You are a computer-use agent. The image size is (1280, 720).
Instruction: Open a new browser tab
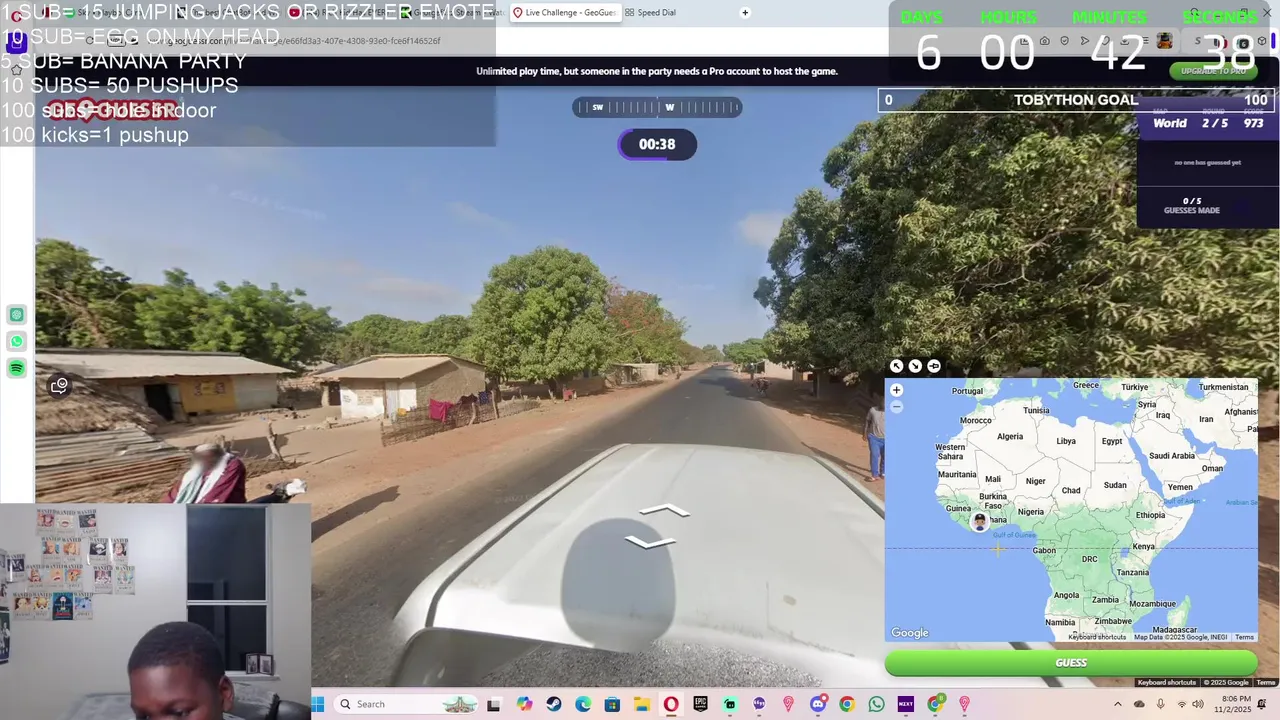click(x=745, y=12)
